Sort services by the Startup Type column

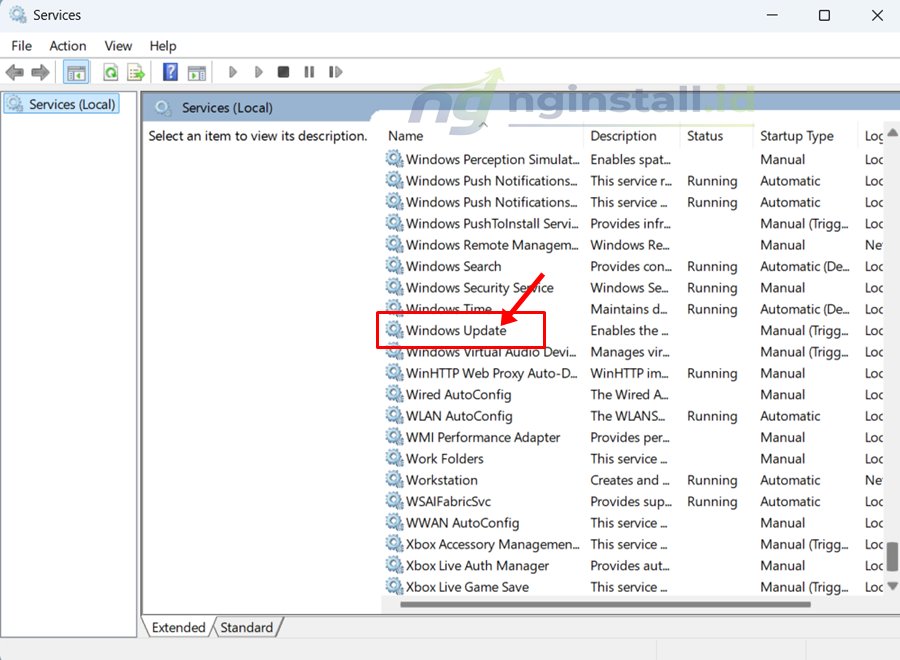coord(798,135)
